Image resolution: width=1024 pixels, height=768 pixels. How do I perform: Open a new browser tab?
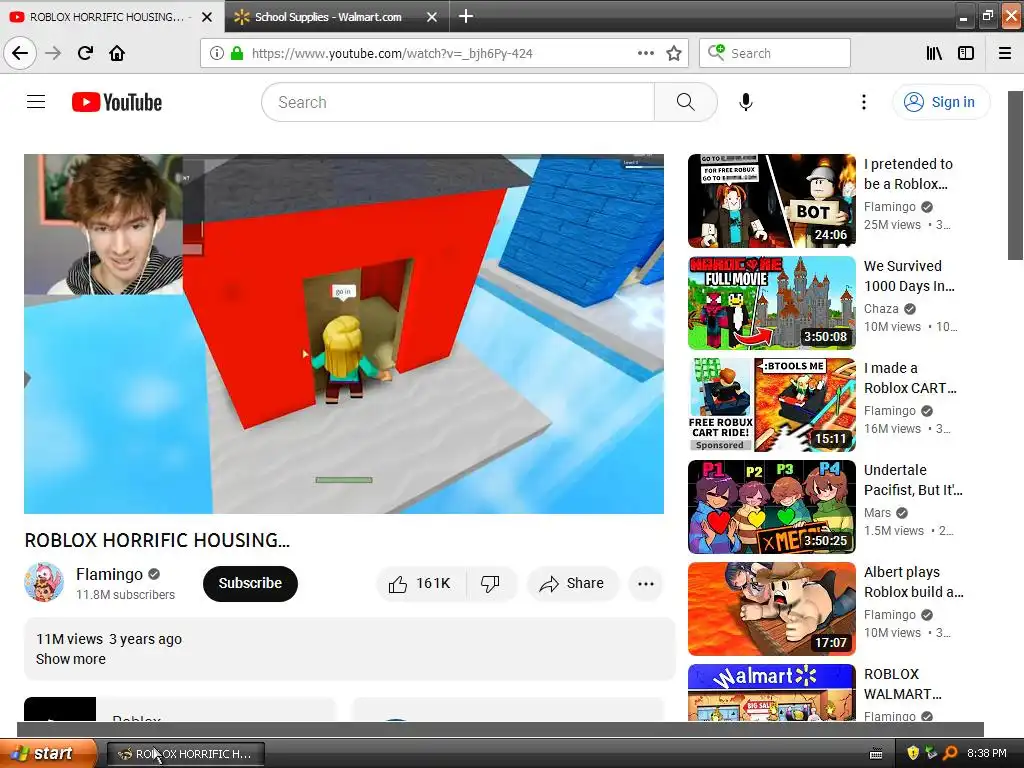(466, 16)
